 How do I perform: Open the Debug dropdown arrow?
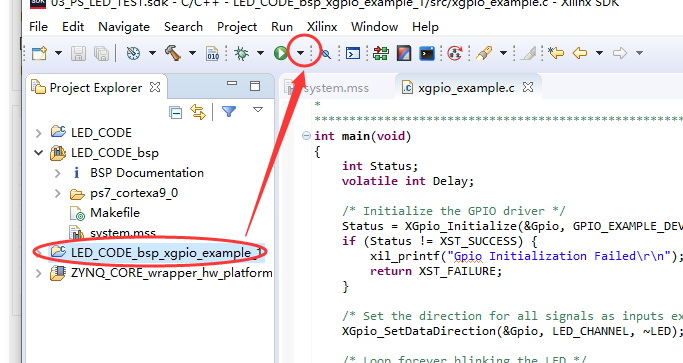(x=260, y=53)
